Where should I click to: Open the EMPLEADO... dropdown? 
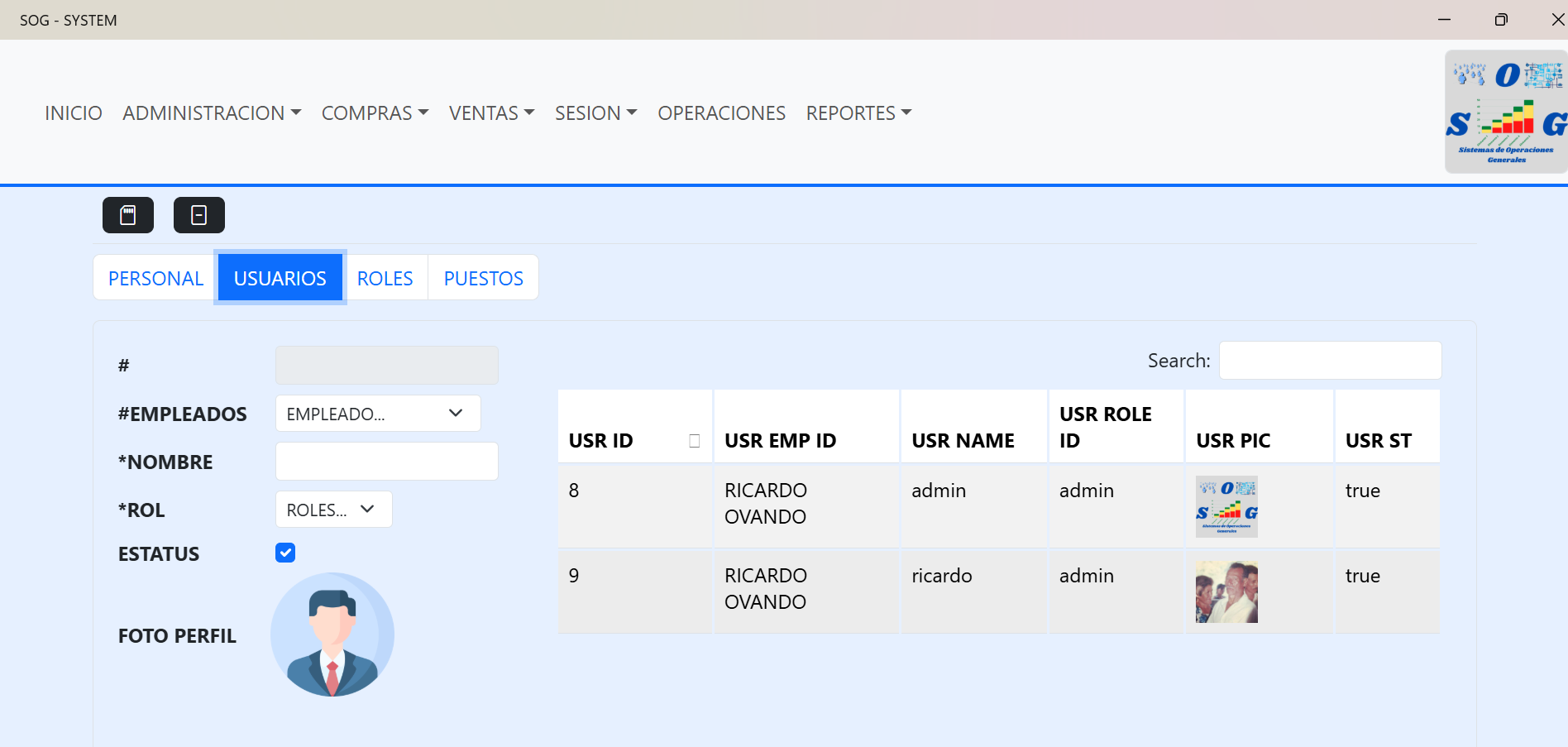tap(378, 414)
